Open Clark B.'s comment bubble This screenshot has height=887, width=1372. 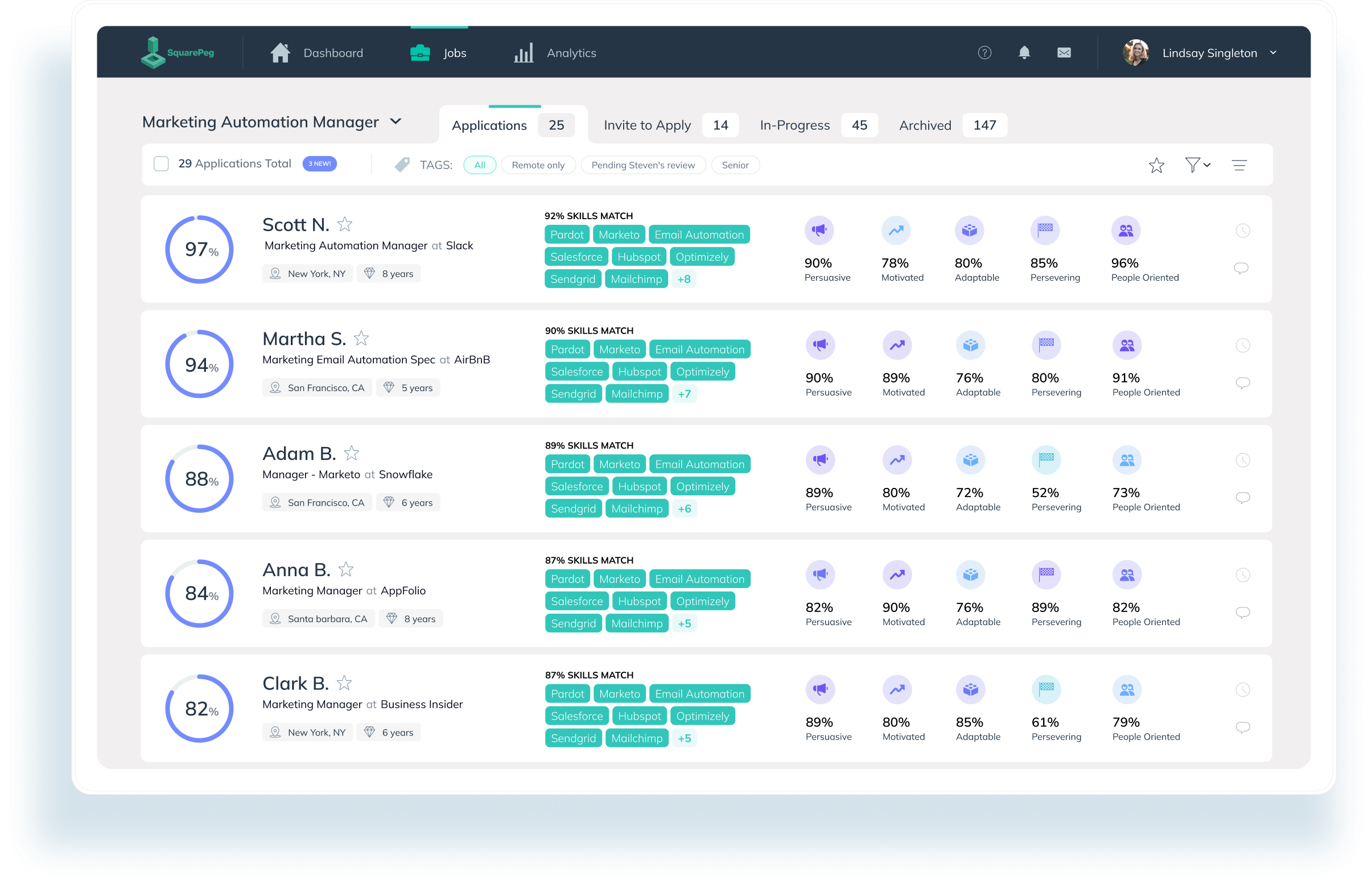[x=1242, y=727]
